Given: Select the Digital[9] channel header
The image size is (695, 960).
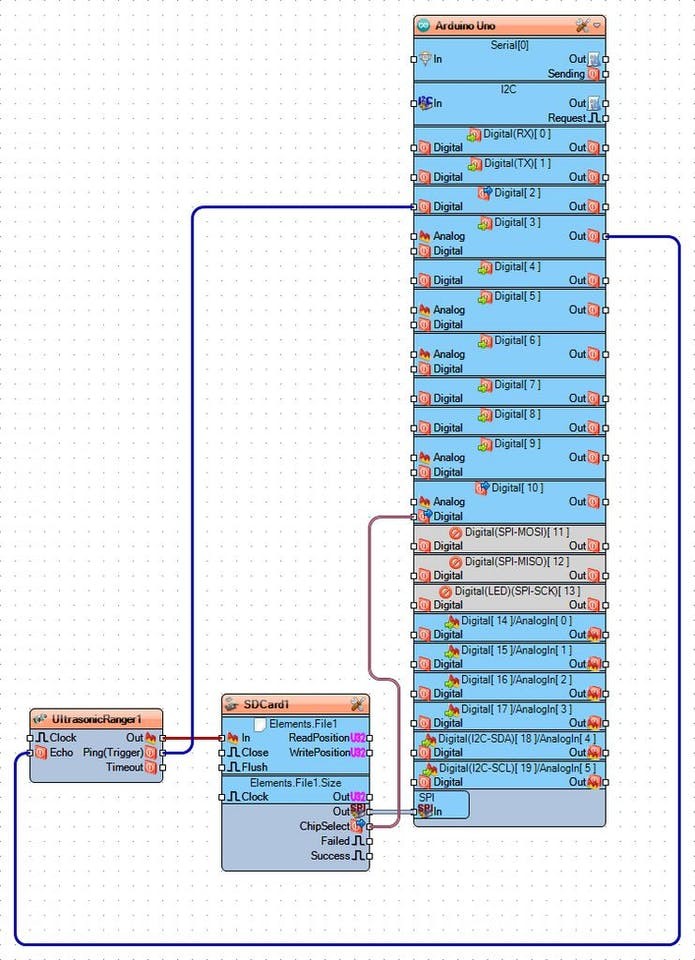Looking at the screenshot, I should [x=509, y=444].
